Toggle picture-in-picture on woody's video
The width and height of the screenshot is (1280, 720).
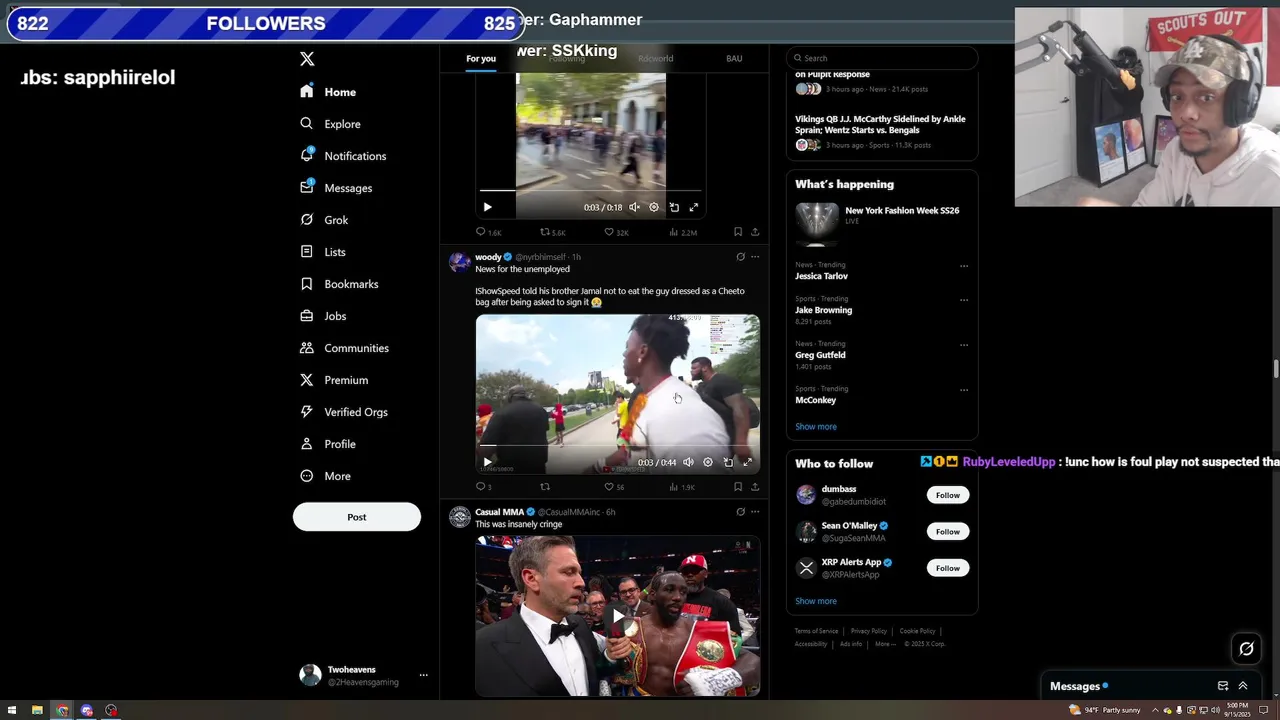[x=728, y=462]
